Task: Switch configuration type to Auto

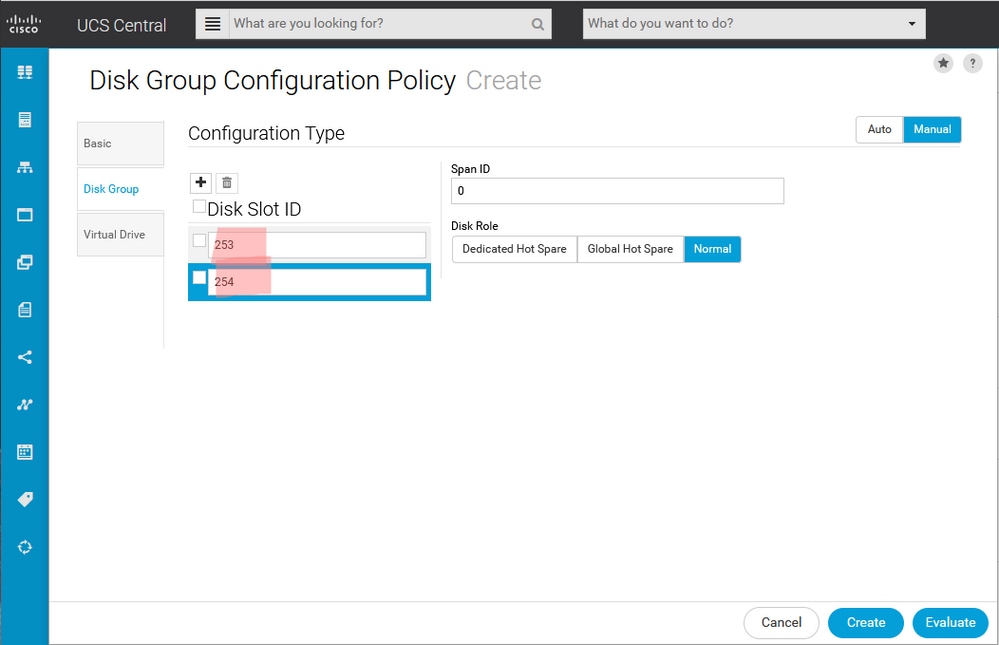Action: pyautogui.click(x=879, y=129)
